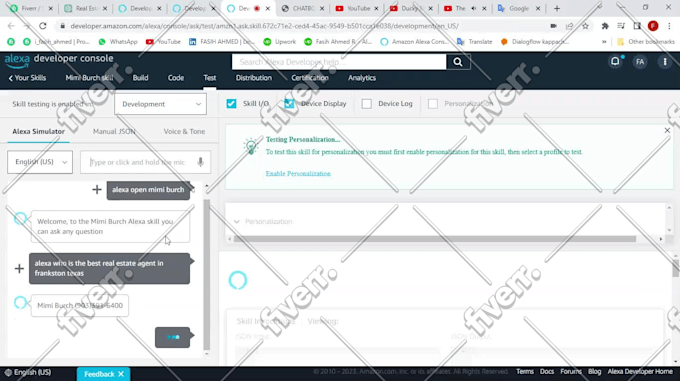Toggle the Device Display checkbox
The image size is (680, 381).
(x=289, y=104)
